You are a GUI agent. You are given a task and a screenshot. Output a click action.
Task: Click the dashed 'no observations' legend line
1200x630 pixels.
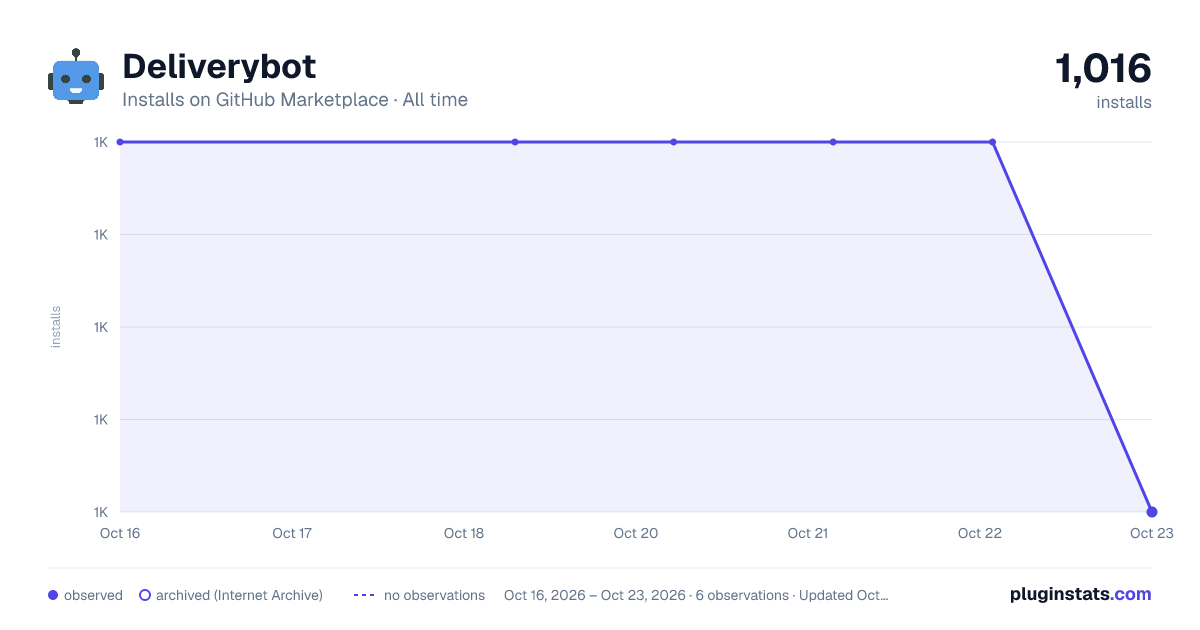point(364,595)
